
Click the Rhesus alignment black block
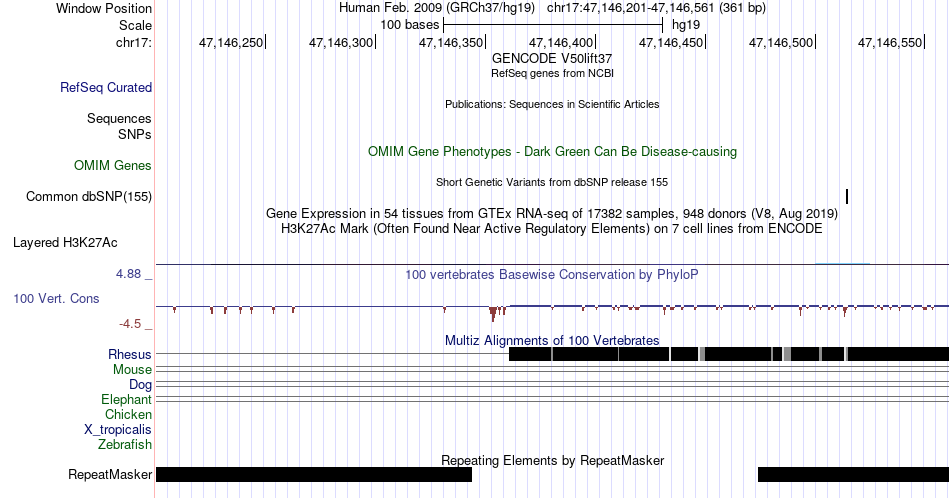coord(729,354)
